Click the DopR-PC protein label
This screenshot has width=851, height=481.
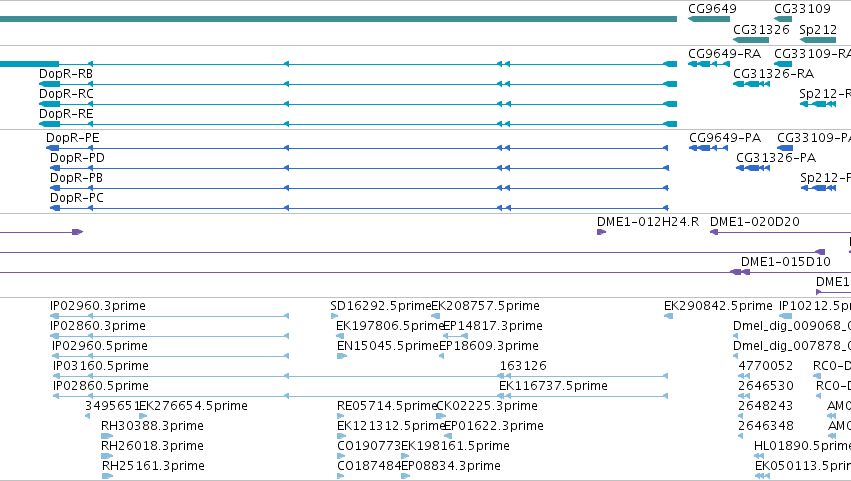pyautogui.click(x=77, y=198)
